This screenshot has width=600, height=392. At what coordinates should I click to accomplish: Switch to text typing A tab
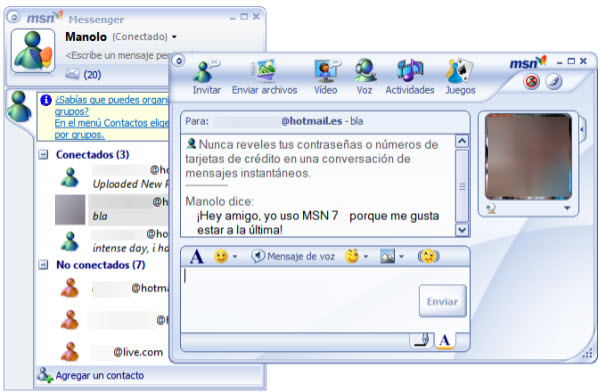[x=445, y=340]
